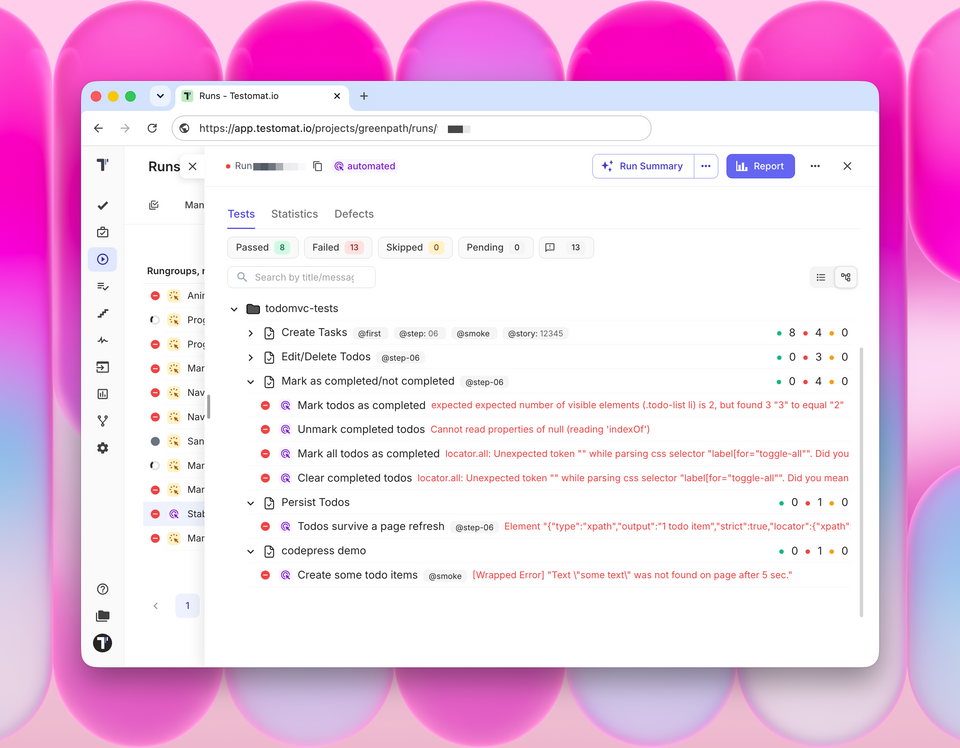The width and height of the screenshot is (960, 748).
Task: Switch to the Defects tab
Action: point(354,214)
